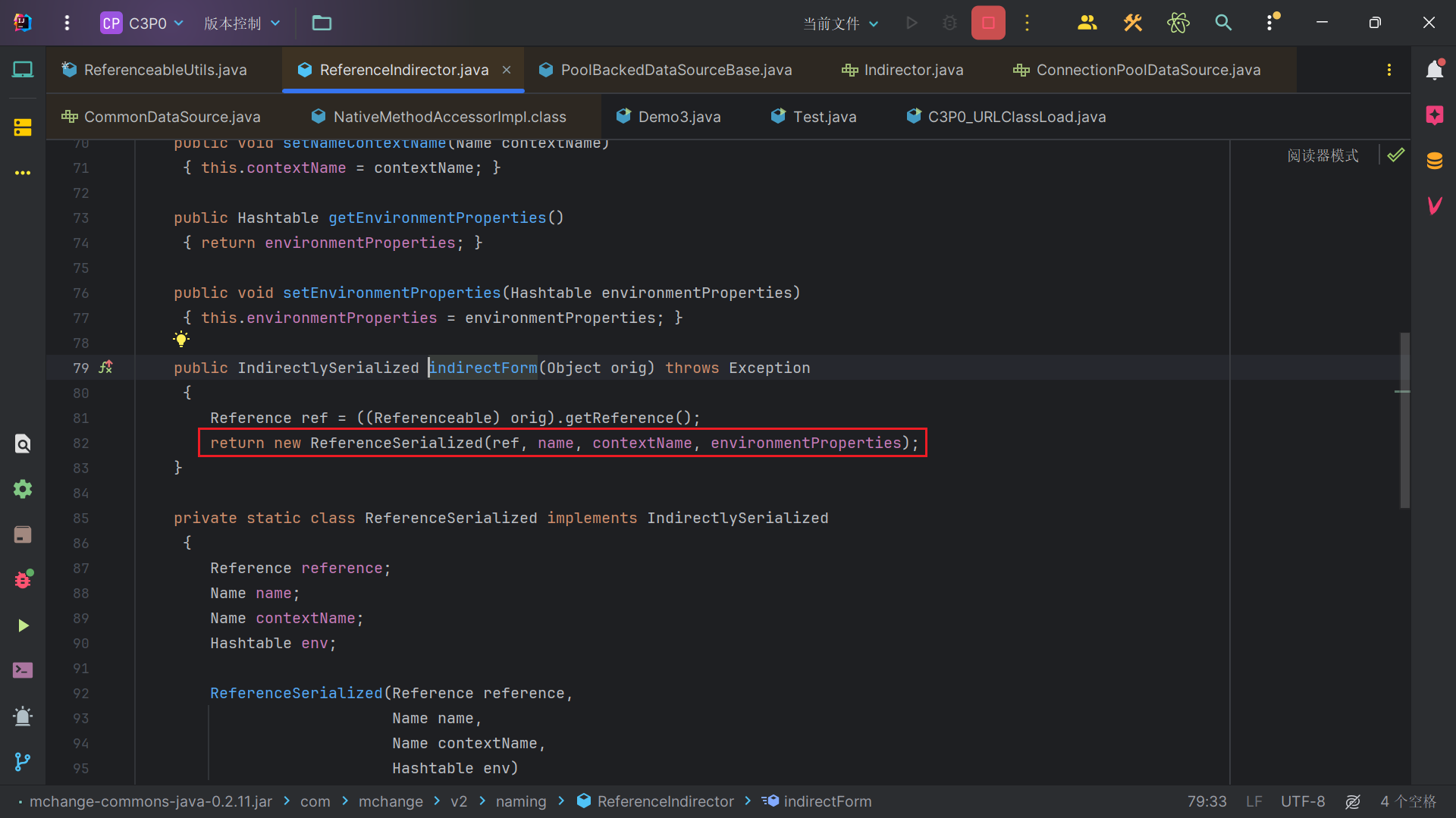Image resolution: width=1456 pixels, height=818 pixels.
Task: Click the editor vertical scrollbar thumb
Action: (1404, 421)
